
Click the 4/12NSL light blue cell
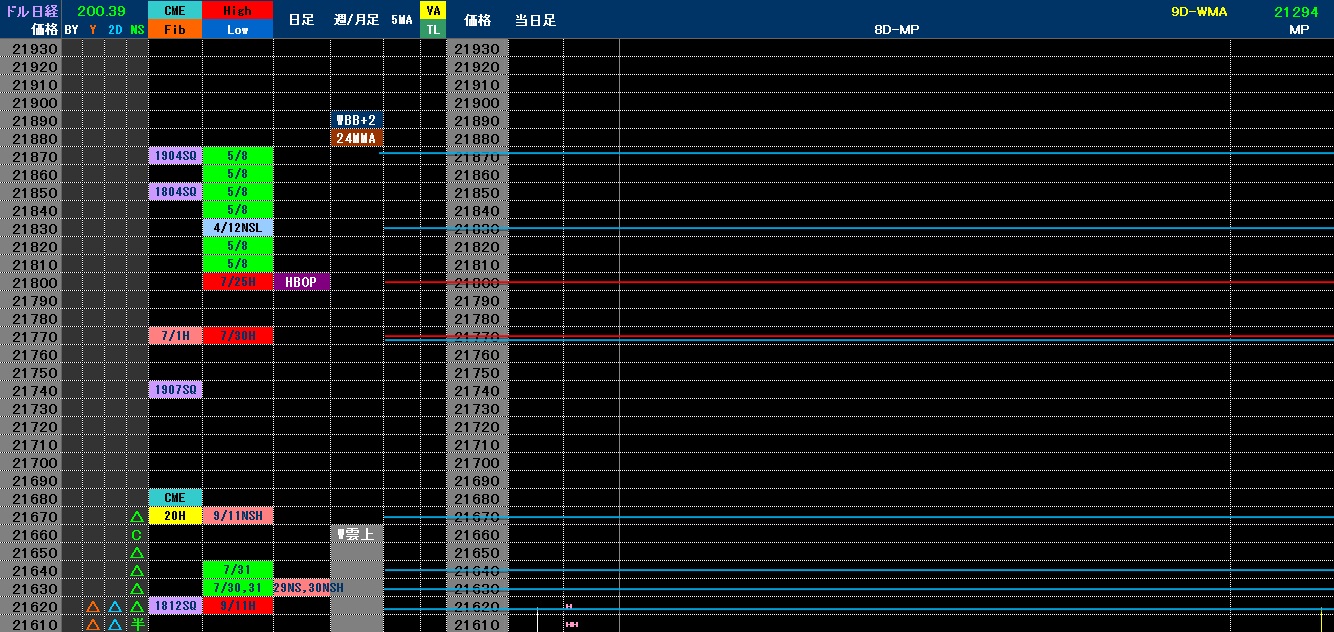[x=238, y=228]
